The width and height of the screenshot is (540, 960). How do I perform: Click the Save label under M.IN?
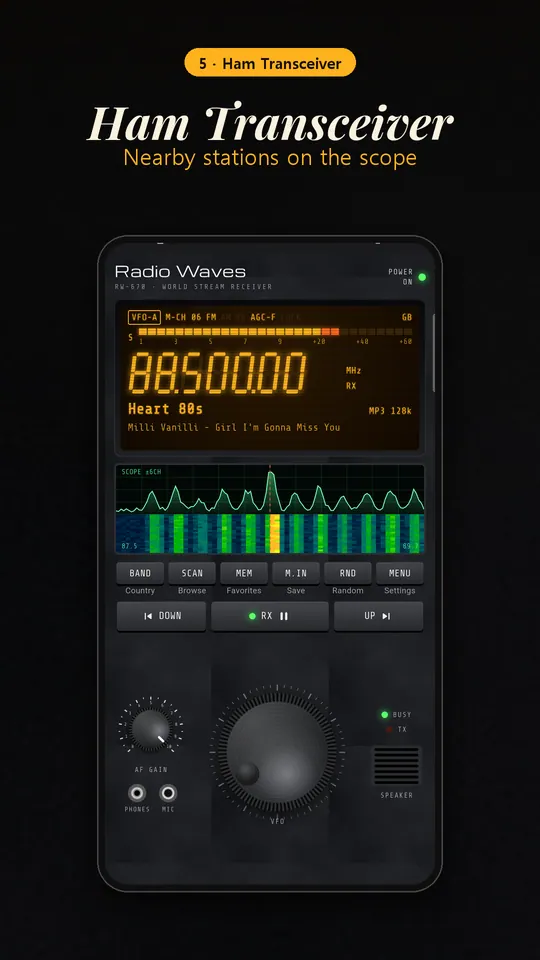click(x=296, y=591)
